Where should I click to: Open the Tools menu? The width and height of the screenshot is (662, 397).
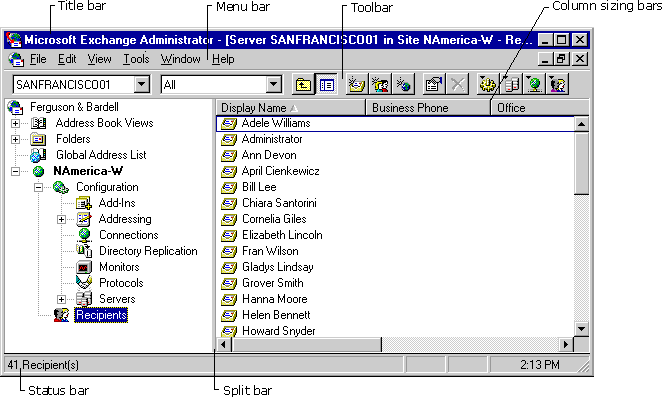pos(136,59)
